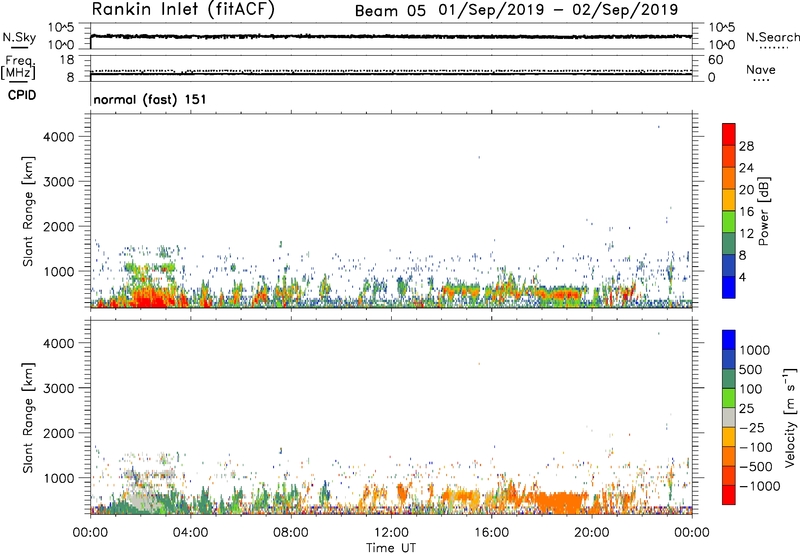Click the '-1000' value on the Velocity scale

759,486
